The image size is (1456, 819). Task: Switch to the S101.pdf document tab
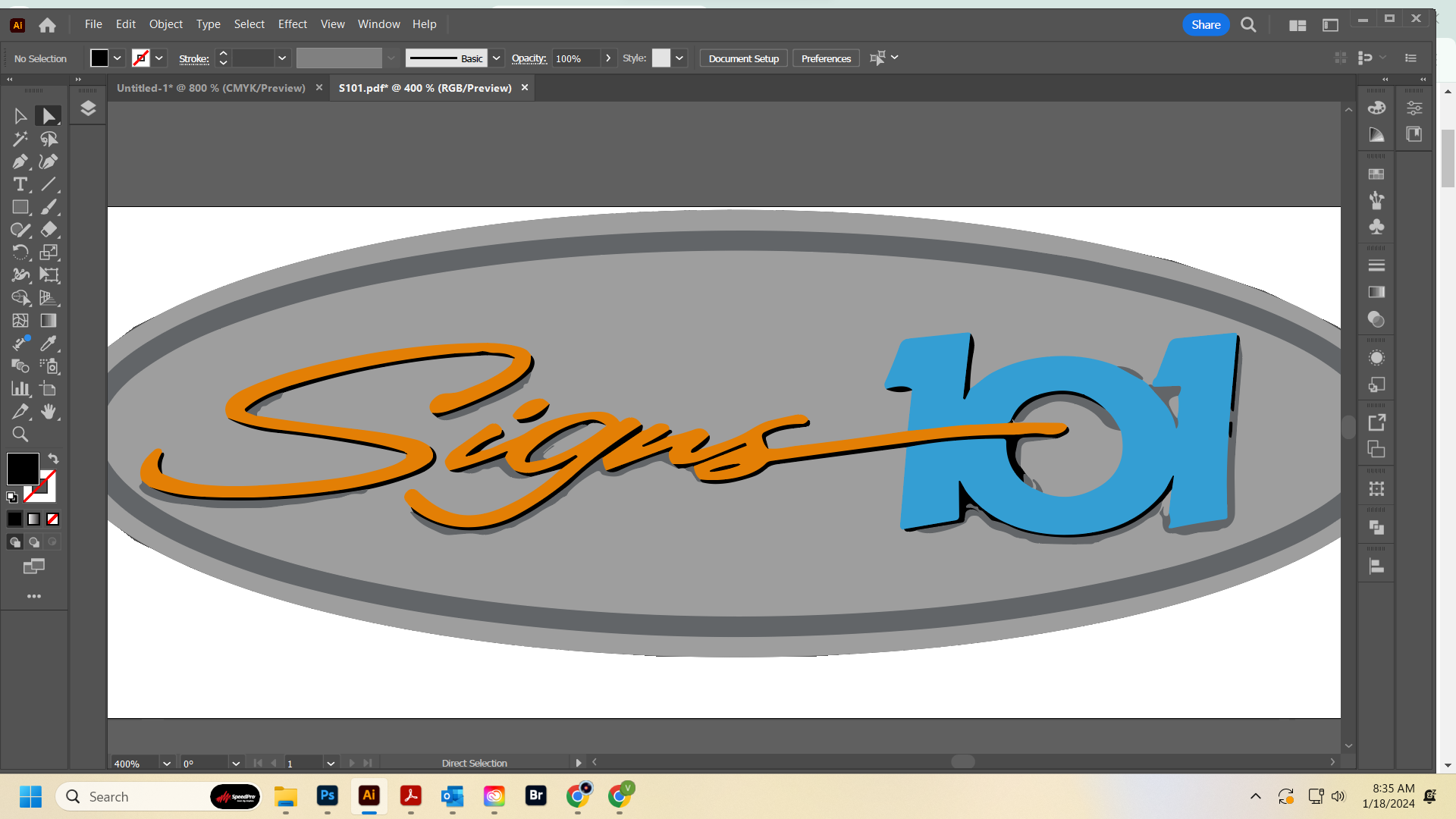425,88
